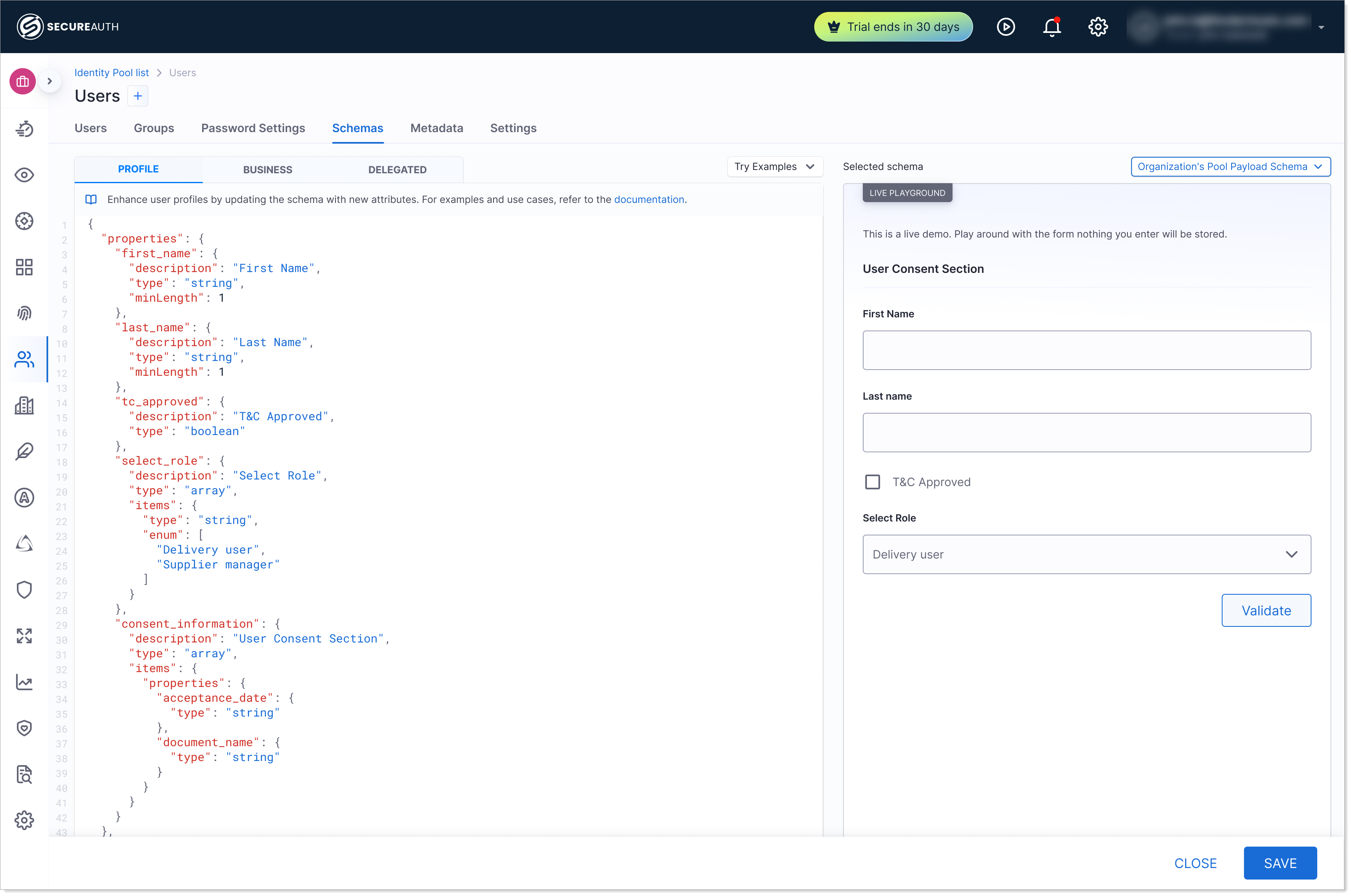The width and height of the screenshot is (1351, 896).
Task: Open the shield icon in sidebar
Action: tap(24, 590)
